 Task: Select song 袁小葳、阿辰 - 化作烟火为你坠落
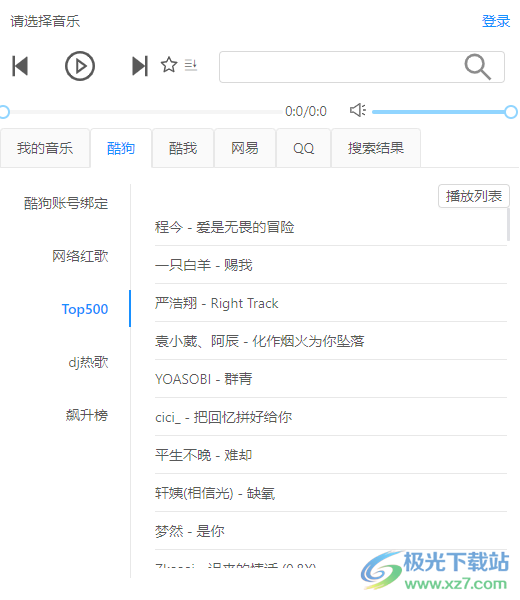pos(331,341)
